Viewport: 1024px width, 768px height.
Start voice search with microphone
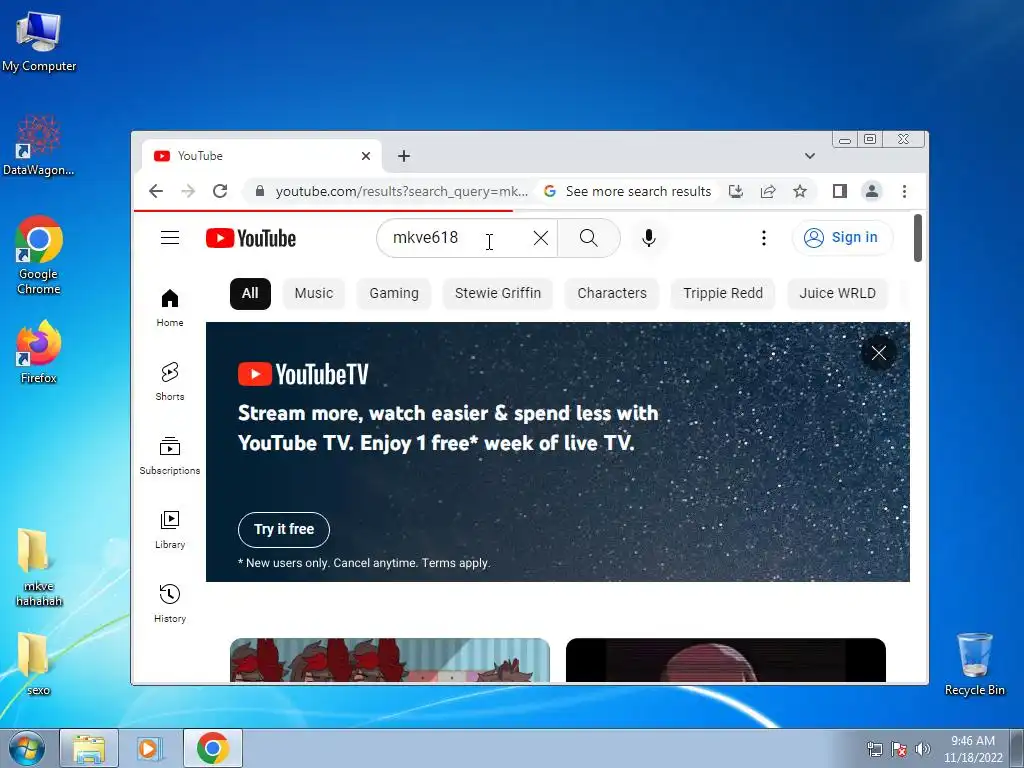(x=648, y=238)
